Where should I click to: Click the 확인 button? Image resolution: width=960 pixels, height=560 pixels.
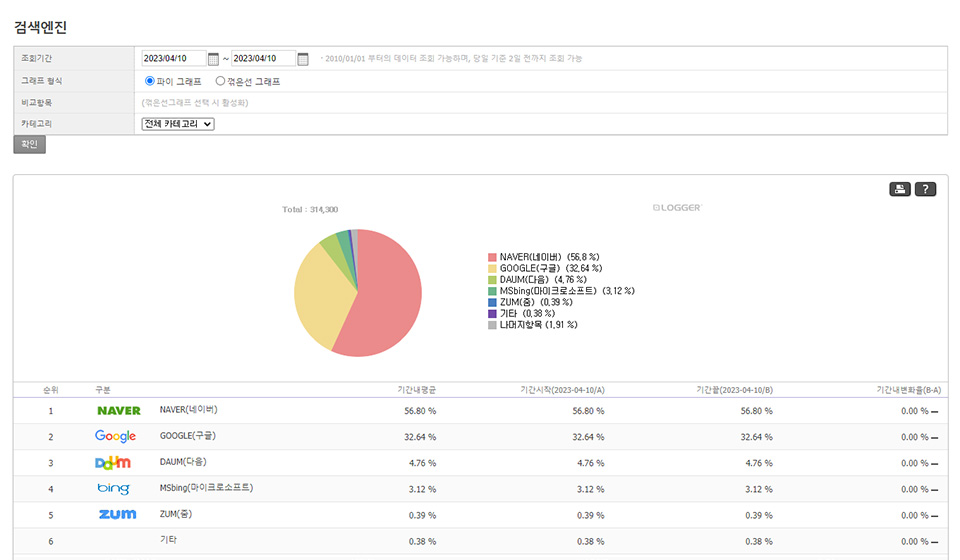pyautogui.click(x=29, y=144)
